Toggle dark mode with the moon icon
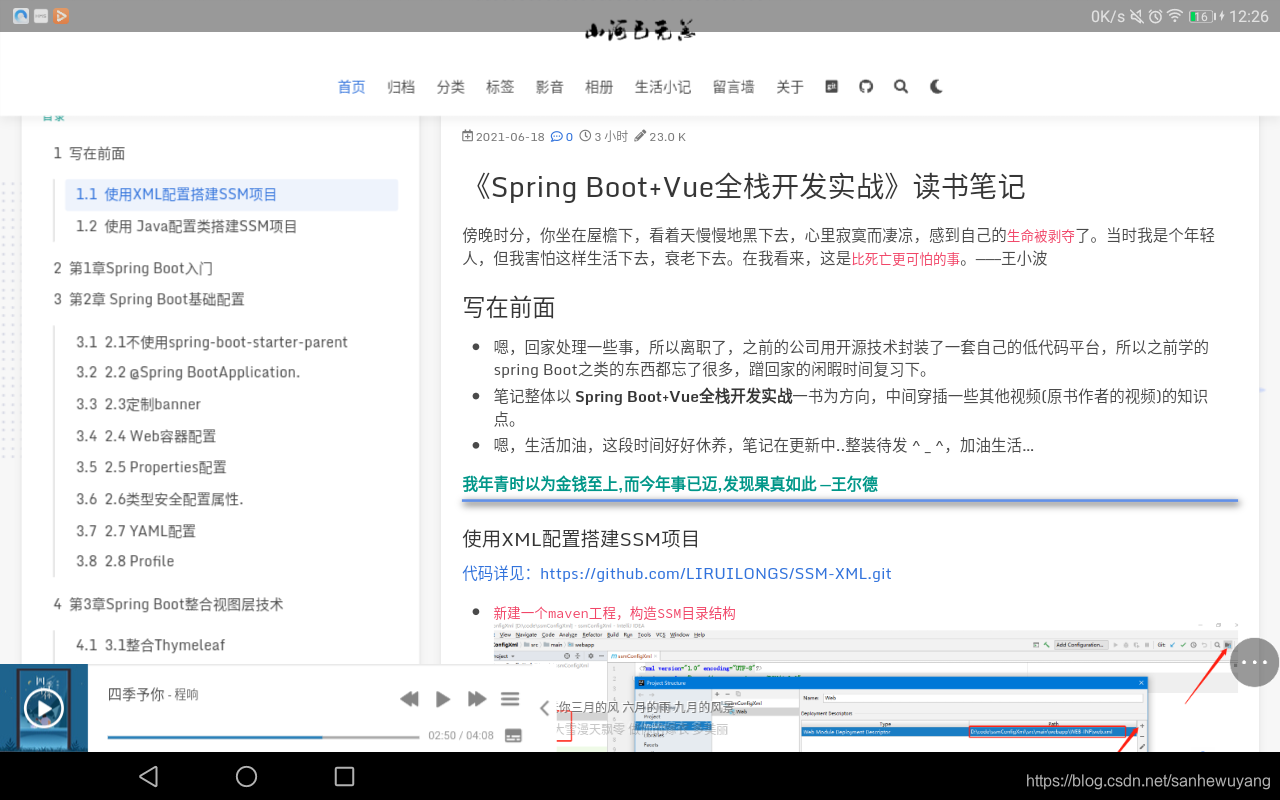The width and height of the screenshot is (1280, 800). tap(936, 87)
